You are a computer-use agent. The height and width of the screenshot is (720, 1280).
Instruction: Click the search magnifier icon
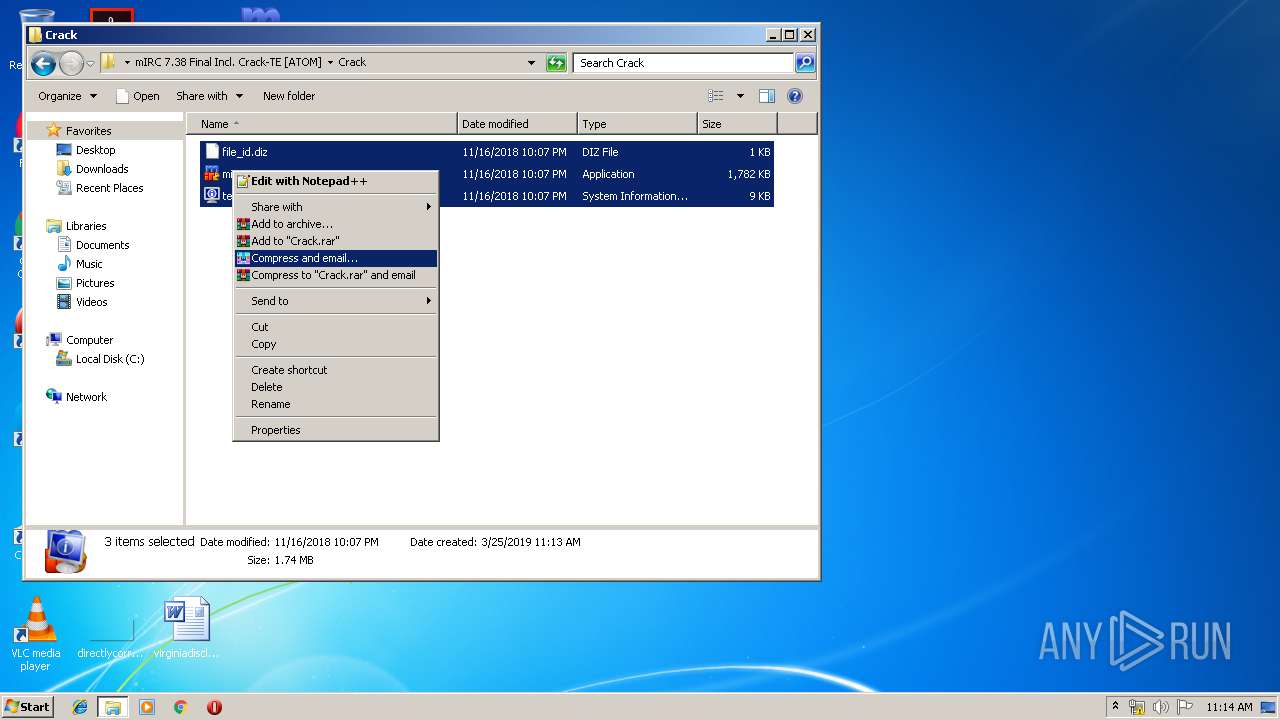[x=804, y=63]
